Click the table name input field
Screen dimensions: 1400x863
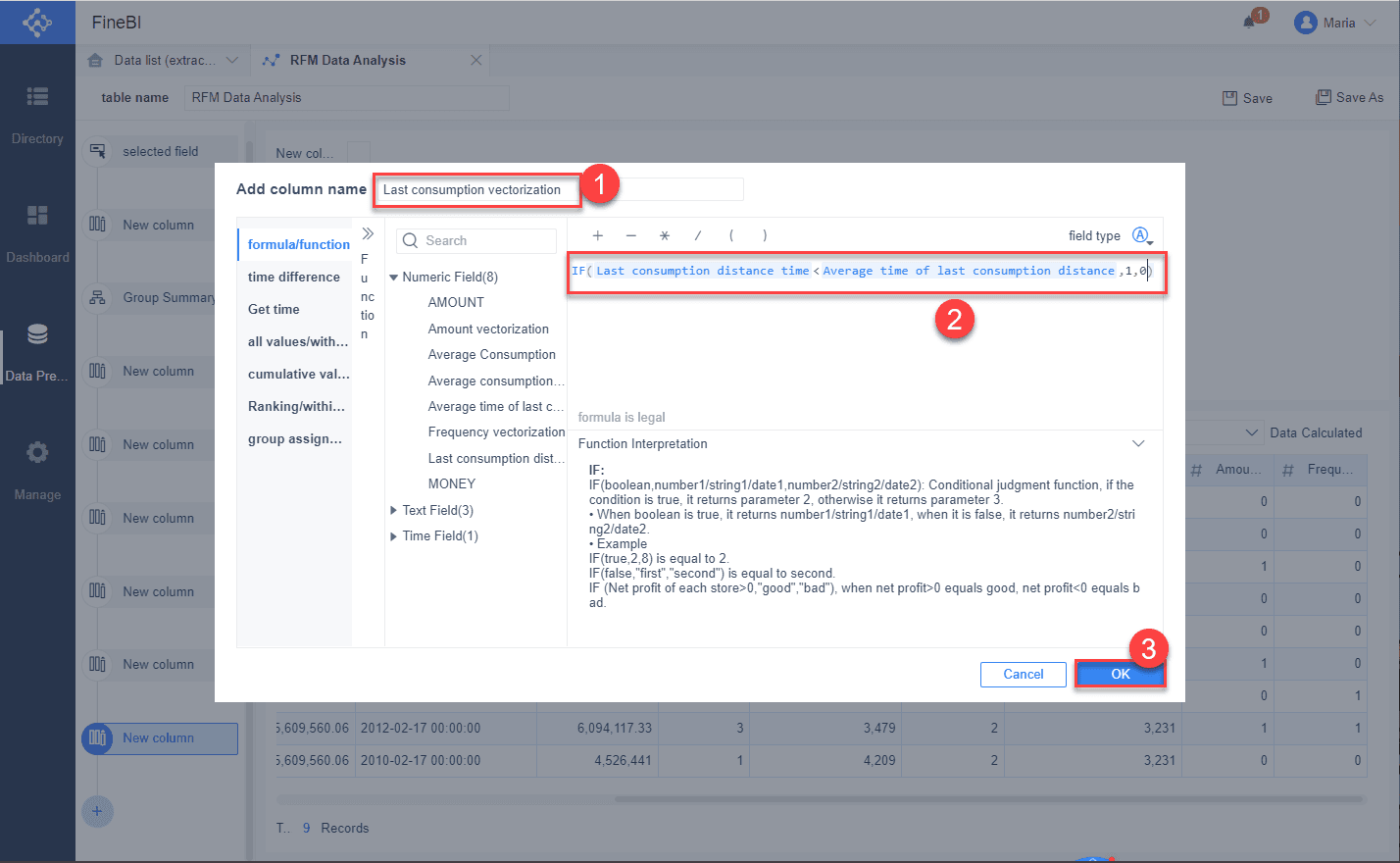[x=347, y=97]
